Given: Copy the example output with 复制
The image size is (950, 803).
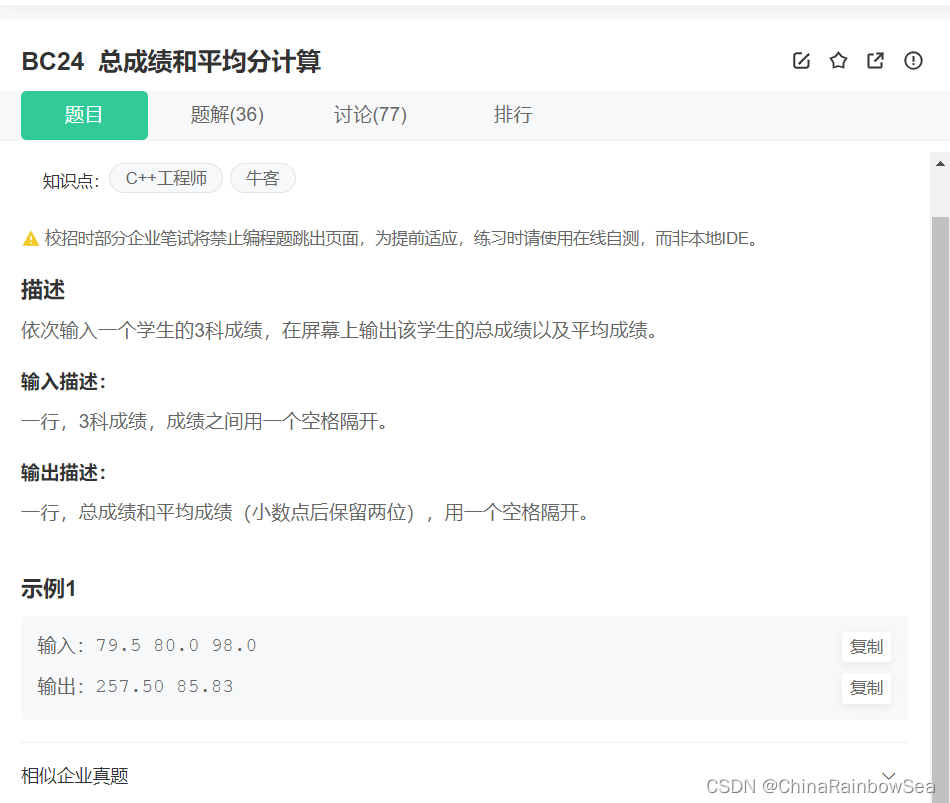Looking at the screenshot, I should [866, 688].
